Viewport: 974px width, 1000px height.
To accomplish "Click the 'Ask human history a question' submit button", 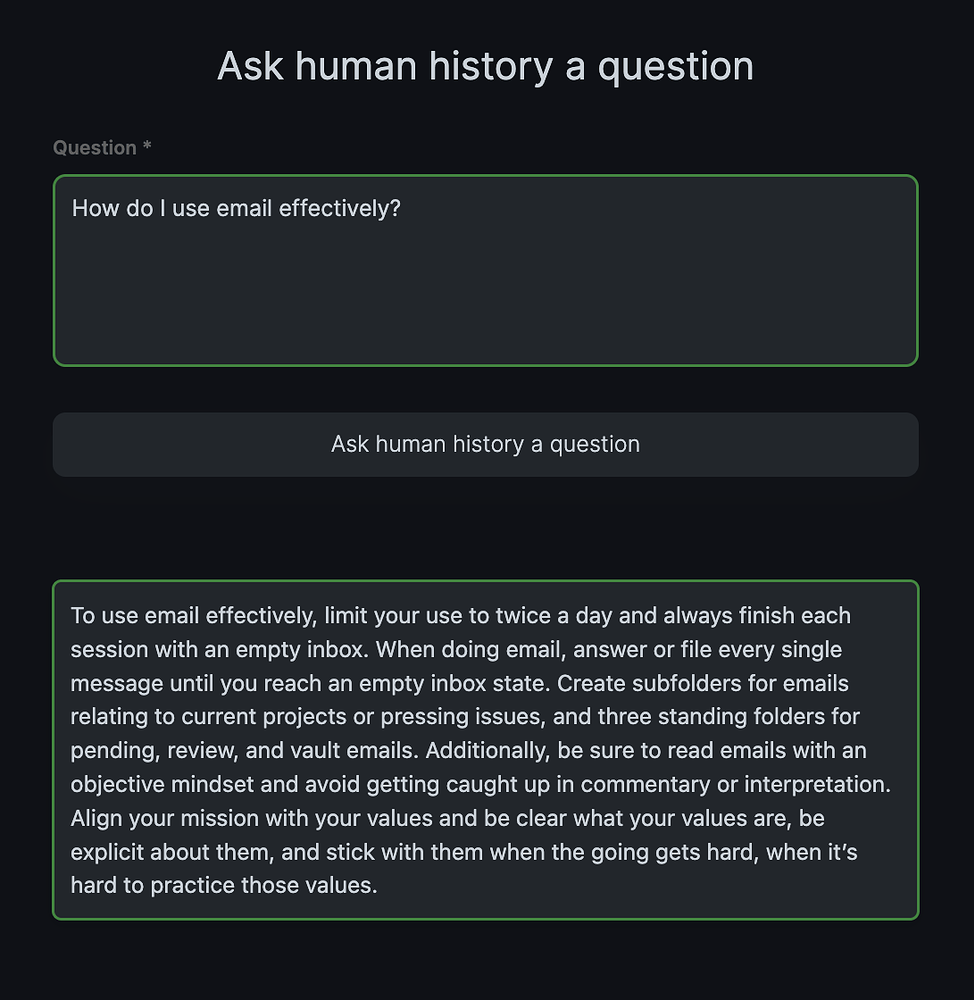I will tap(485, 444).
